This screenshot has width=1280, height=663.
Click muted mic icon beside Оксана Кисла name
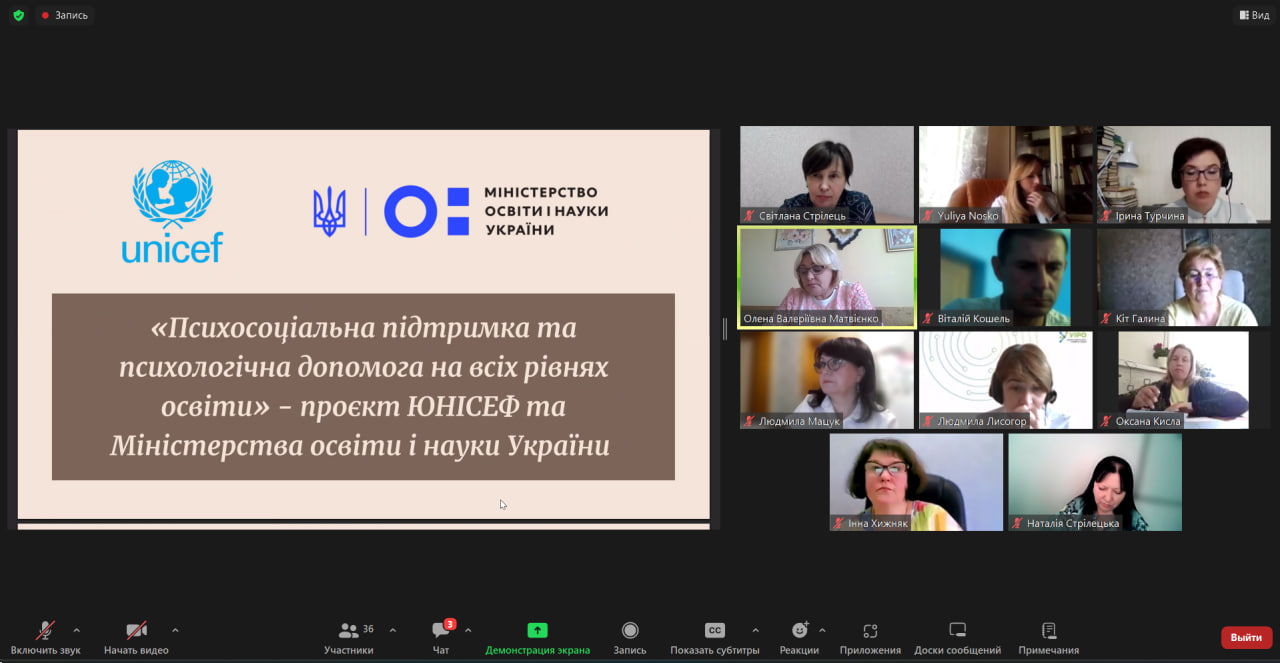pyautogui.click(x=1106, y=421)
